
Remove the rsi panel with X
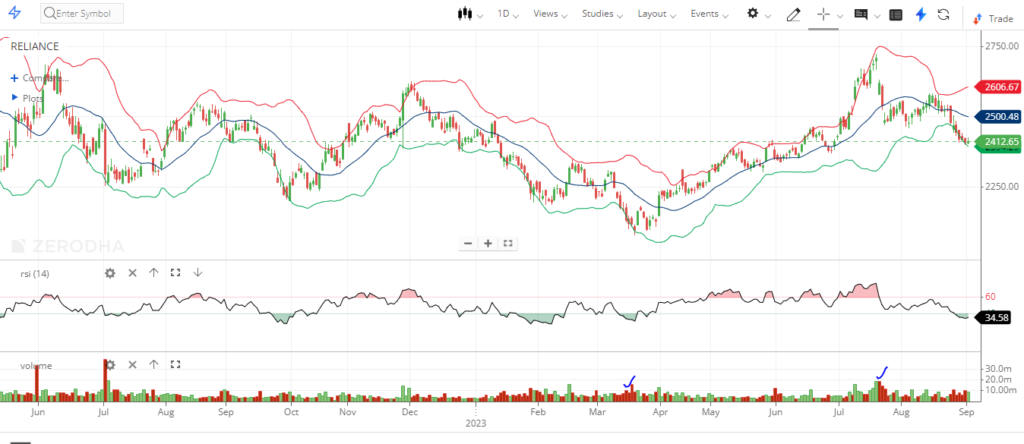132,273
